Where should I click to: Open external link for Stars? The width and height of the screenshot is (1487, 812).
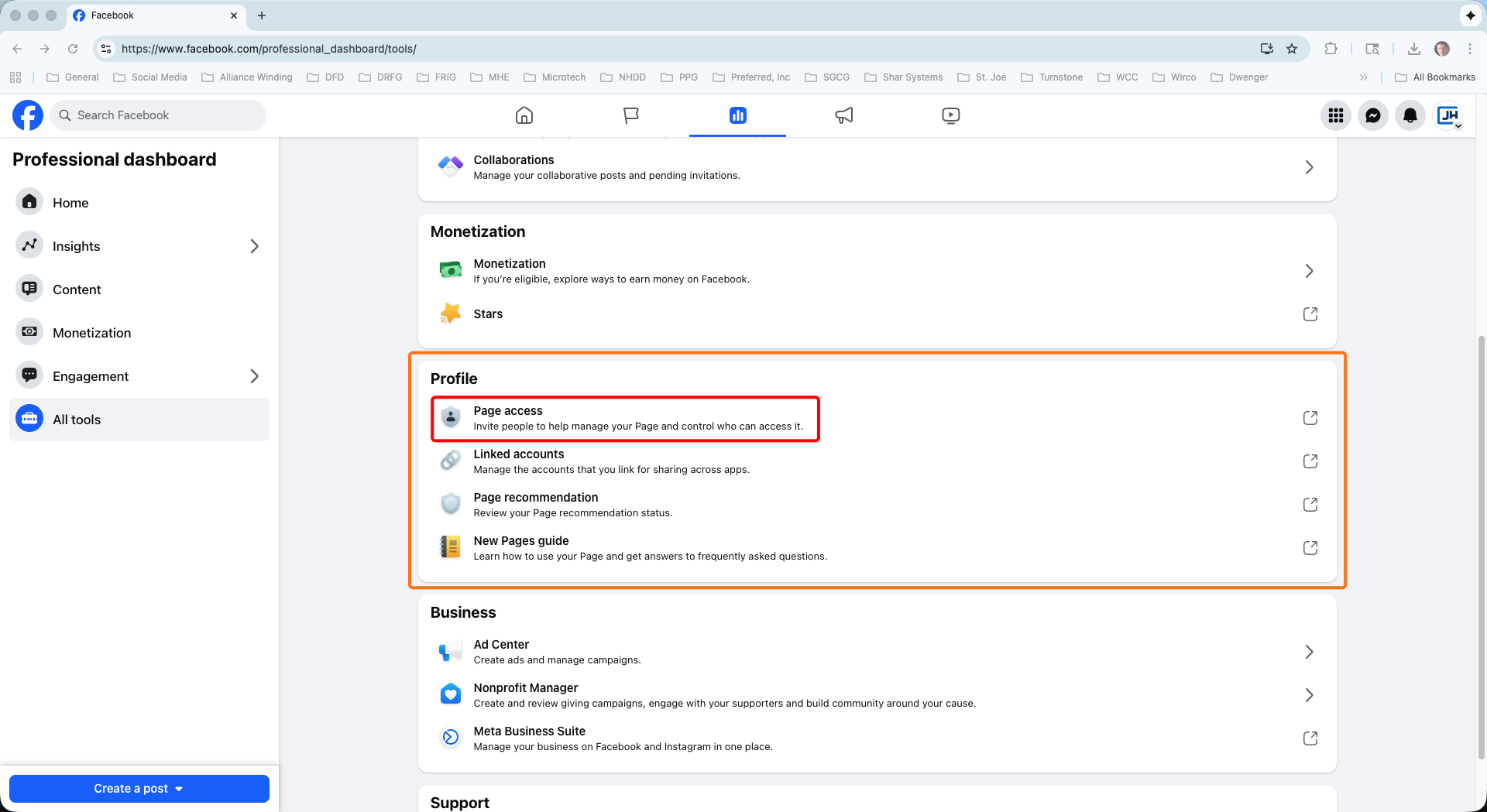coord(1310,314)
